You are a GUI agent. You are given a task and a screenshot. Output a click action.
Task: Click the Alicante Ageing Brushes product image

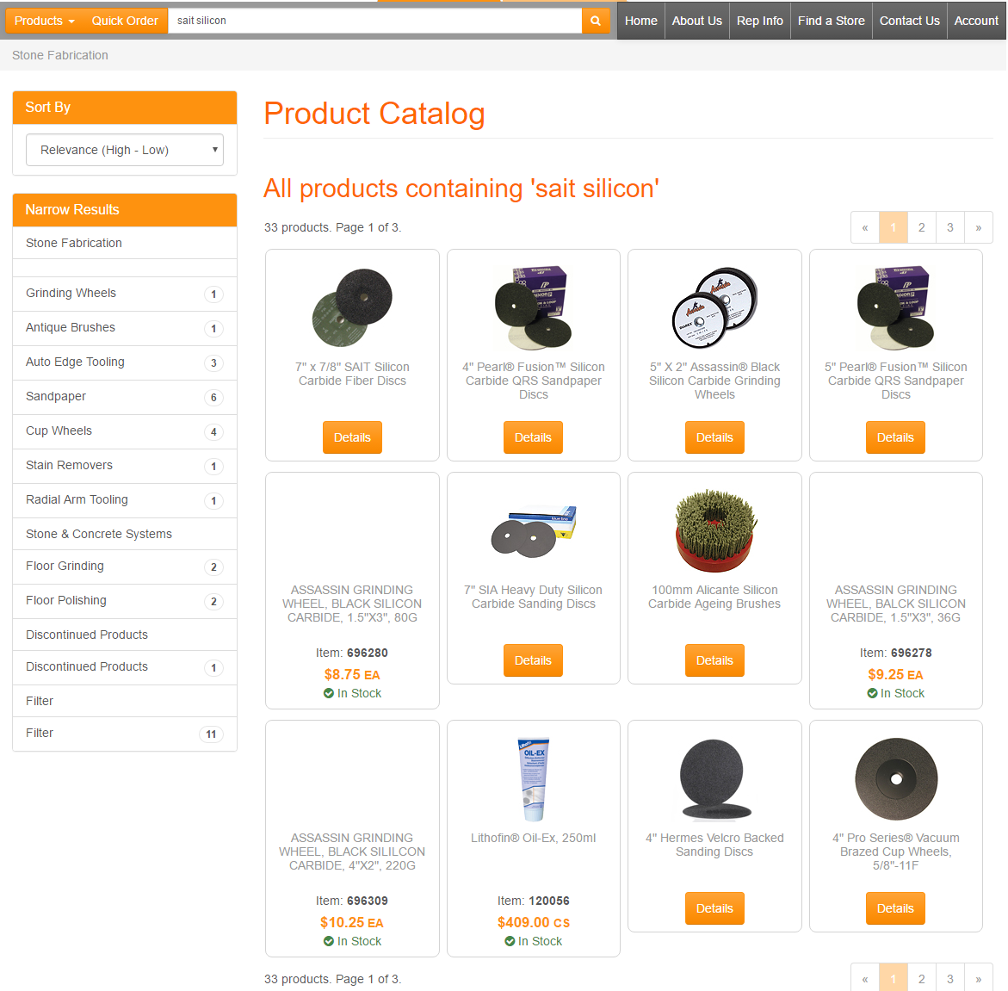pos(715,531)
